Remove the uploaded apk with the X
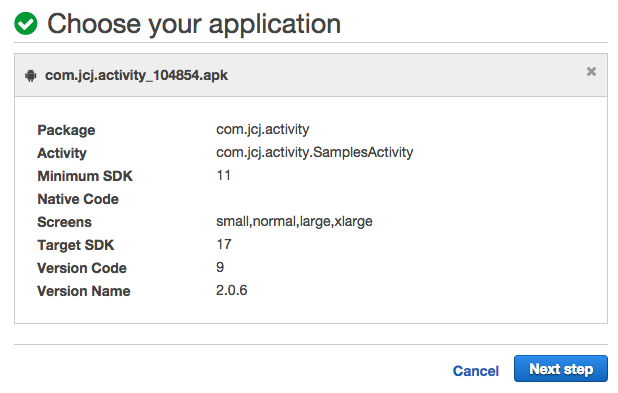618x393 pixels. click(591, 71)
